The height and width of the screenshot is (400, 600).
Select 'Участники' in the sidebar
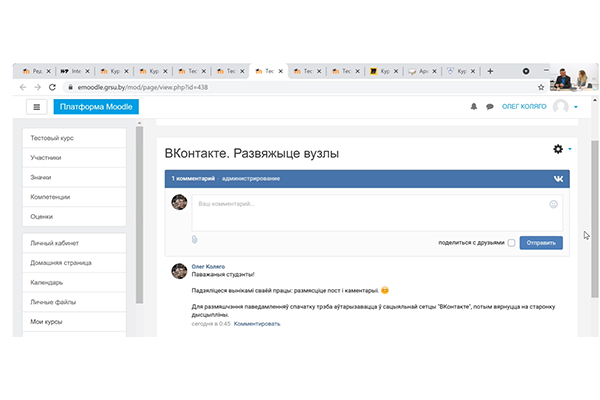click(46, 157)
